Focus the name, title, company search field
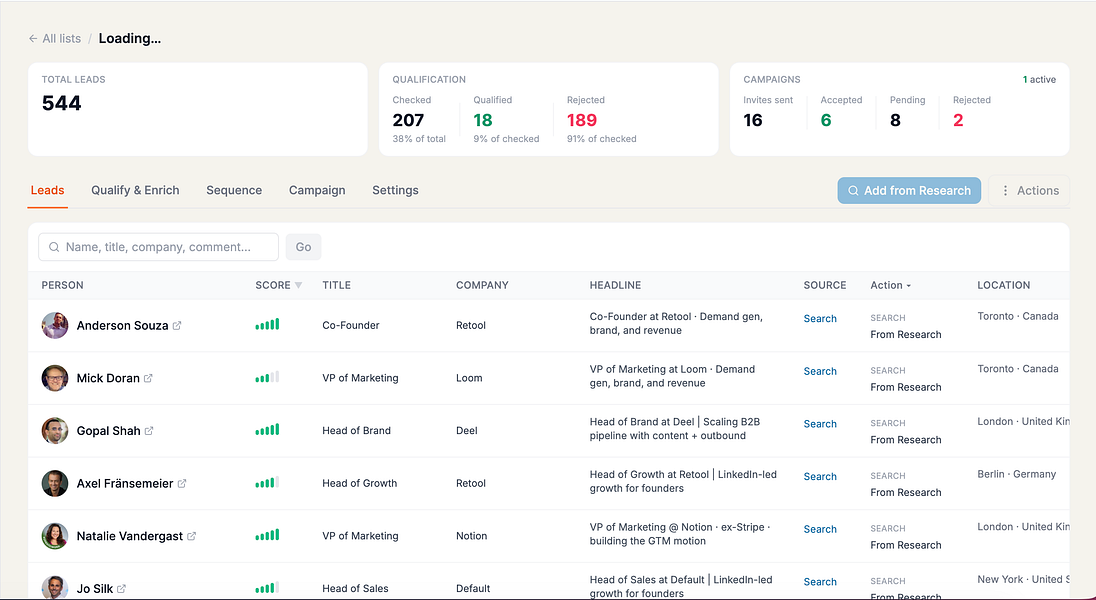The height and width of the screenshot is (600, 1096). pos(159,247)
